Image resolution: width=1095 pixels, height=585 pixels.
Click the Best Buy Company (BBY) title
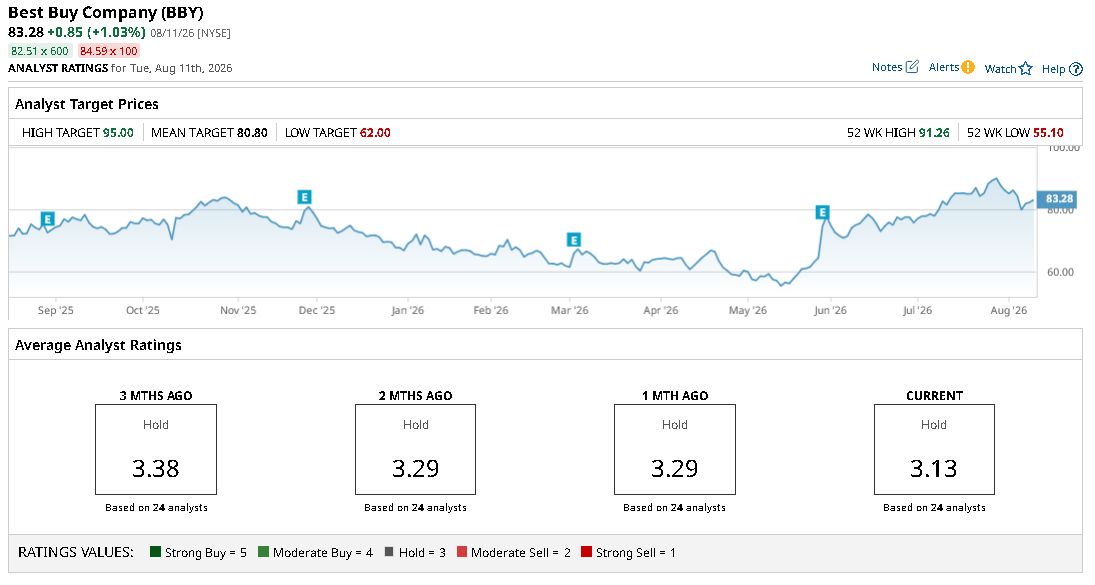tap(105, 13)
